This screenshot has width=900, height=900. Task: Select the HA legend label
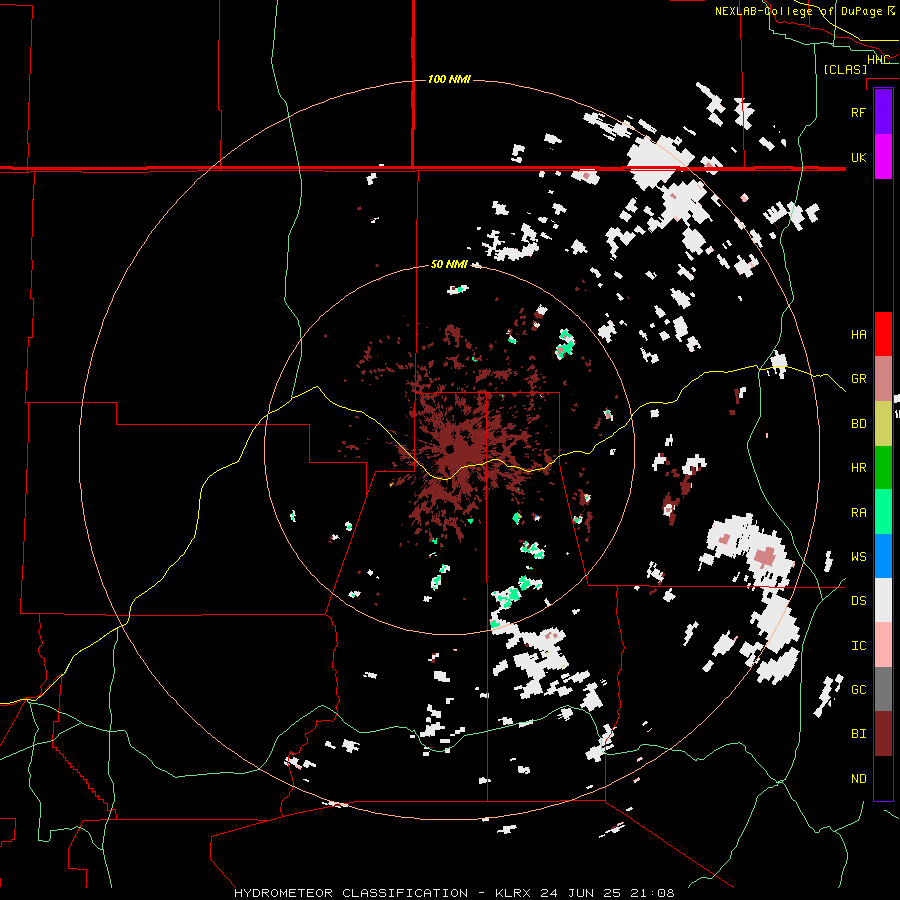point(858,334)
